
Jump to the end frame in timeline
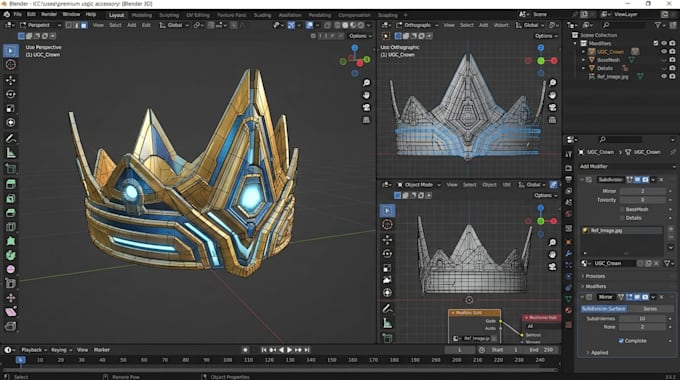tap(307, 350)
